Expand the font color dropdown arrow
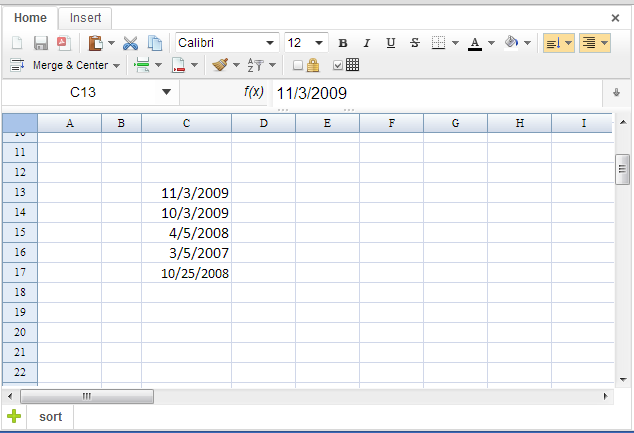The image size is (634, 433). click(491, 43)
